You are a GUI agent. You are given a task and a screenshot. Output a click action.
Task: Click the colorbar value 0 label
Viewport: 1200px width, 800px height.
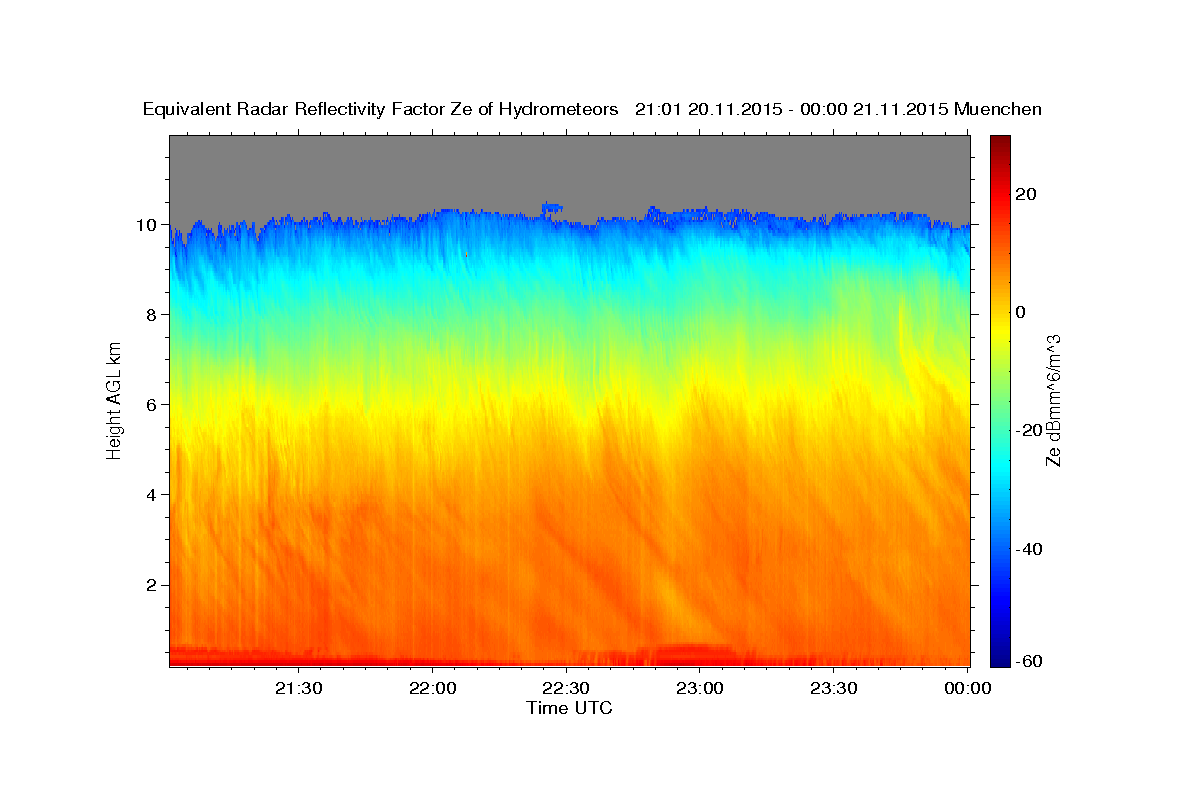click(1021, 312)
